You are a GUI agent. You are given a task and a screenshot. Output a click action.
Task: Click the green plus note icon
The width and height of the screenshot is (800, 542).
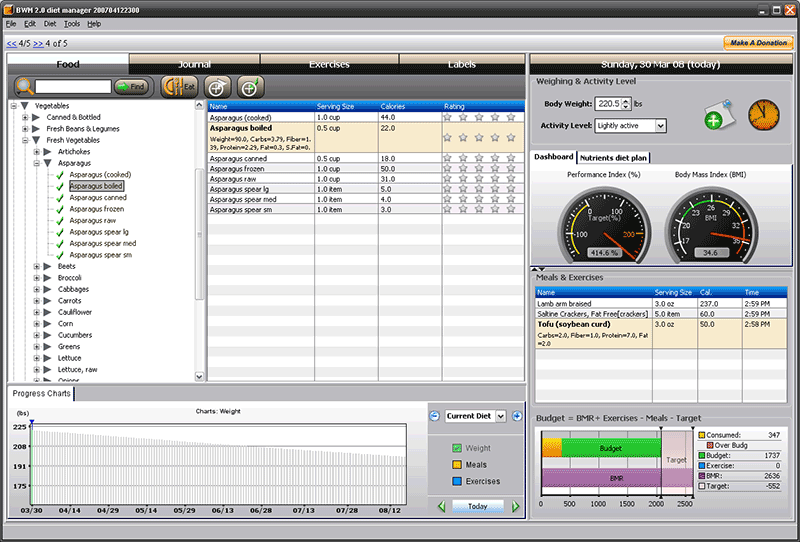718,115
